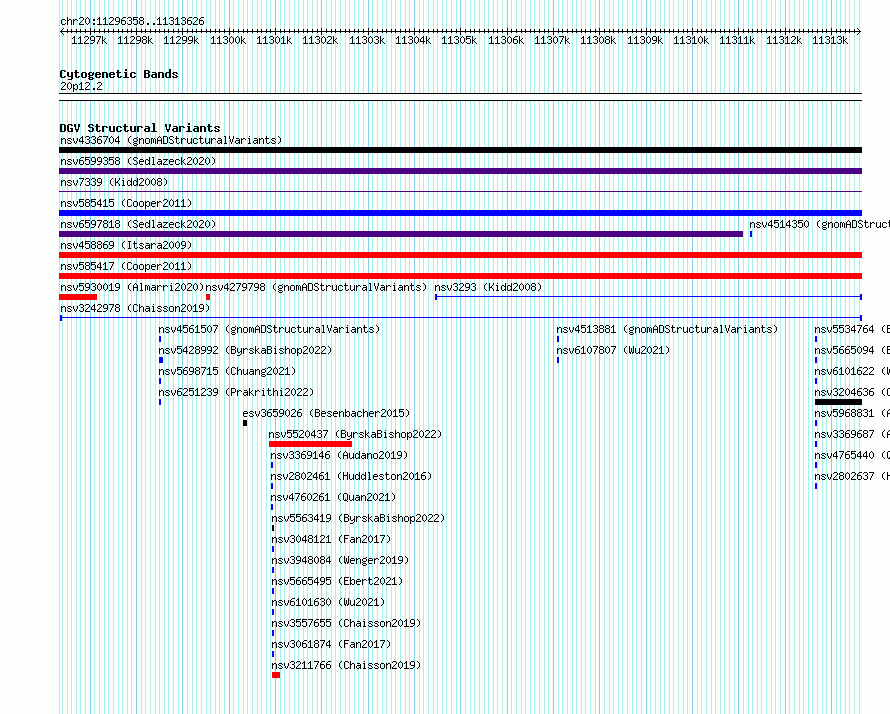Open the nsv2802637 variant label
This screenshot has height=714, width=890.
(x=852, y=476)
